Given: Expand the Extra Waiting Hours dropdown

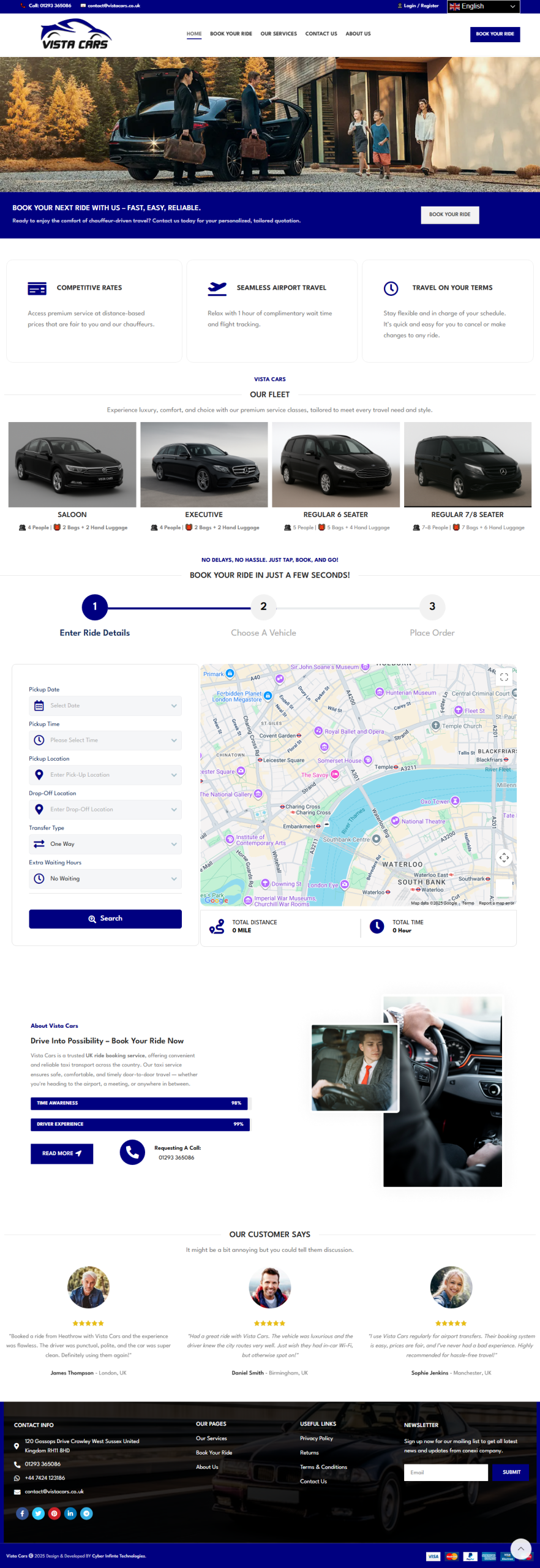Looking at the screenshot, I should (105, 878).
